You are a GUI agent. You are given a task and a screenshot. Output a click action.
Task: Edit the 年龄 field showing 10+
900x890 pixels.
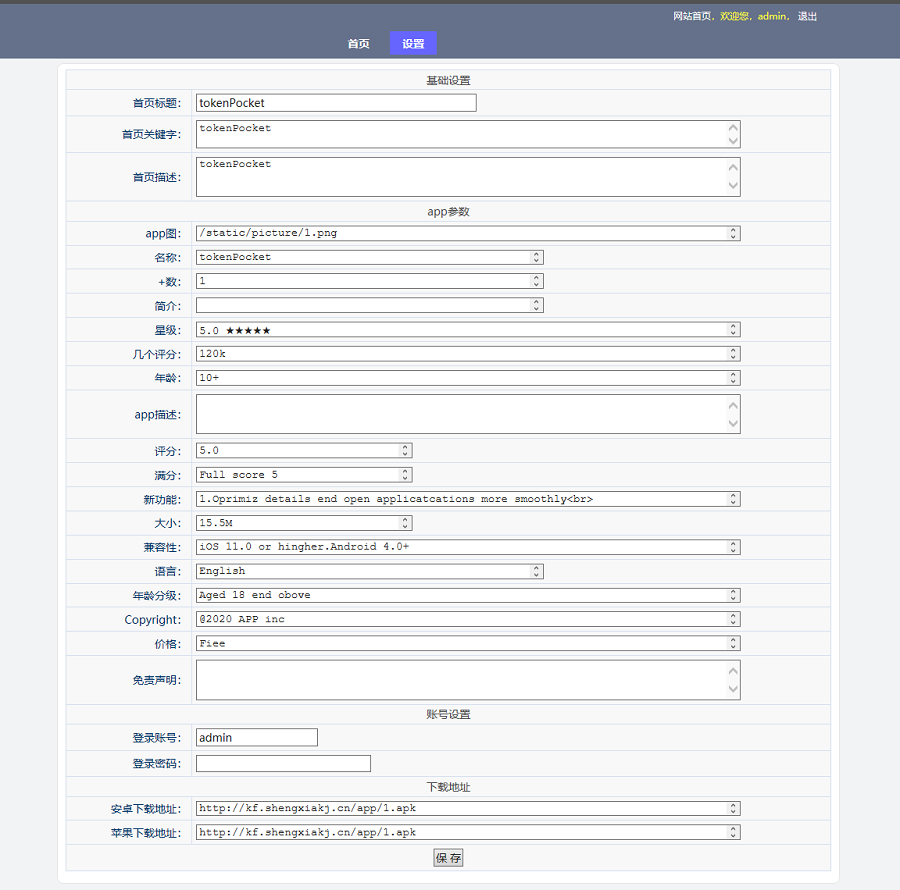click(468, 378)
